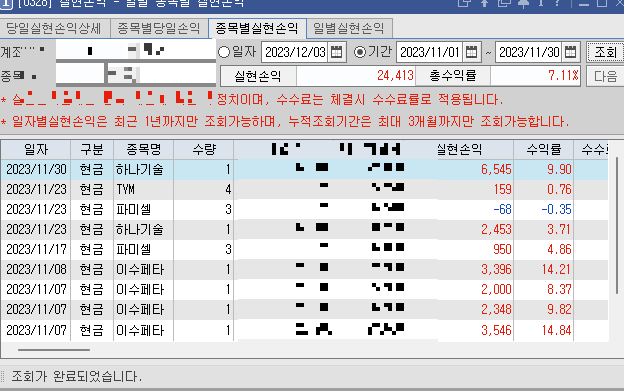The image size is (624, 391).
Task: Click the 2023/12/03 date input field
Action: (x=295, y=52)
